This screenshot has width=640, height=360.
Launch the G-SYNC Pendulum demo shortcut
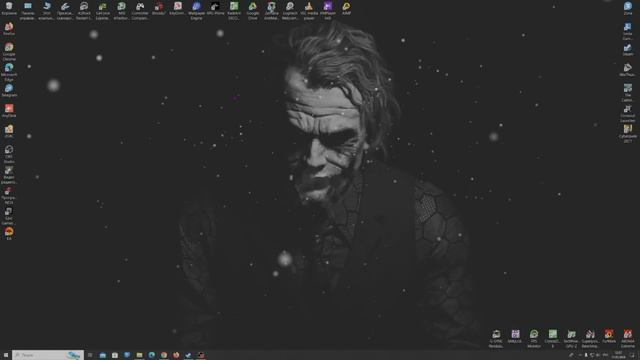click(496, 339)
